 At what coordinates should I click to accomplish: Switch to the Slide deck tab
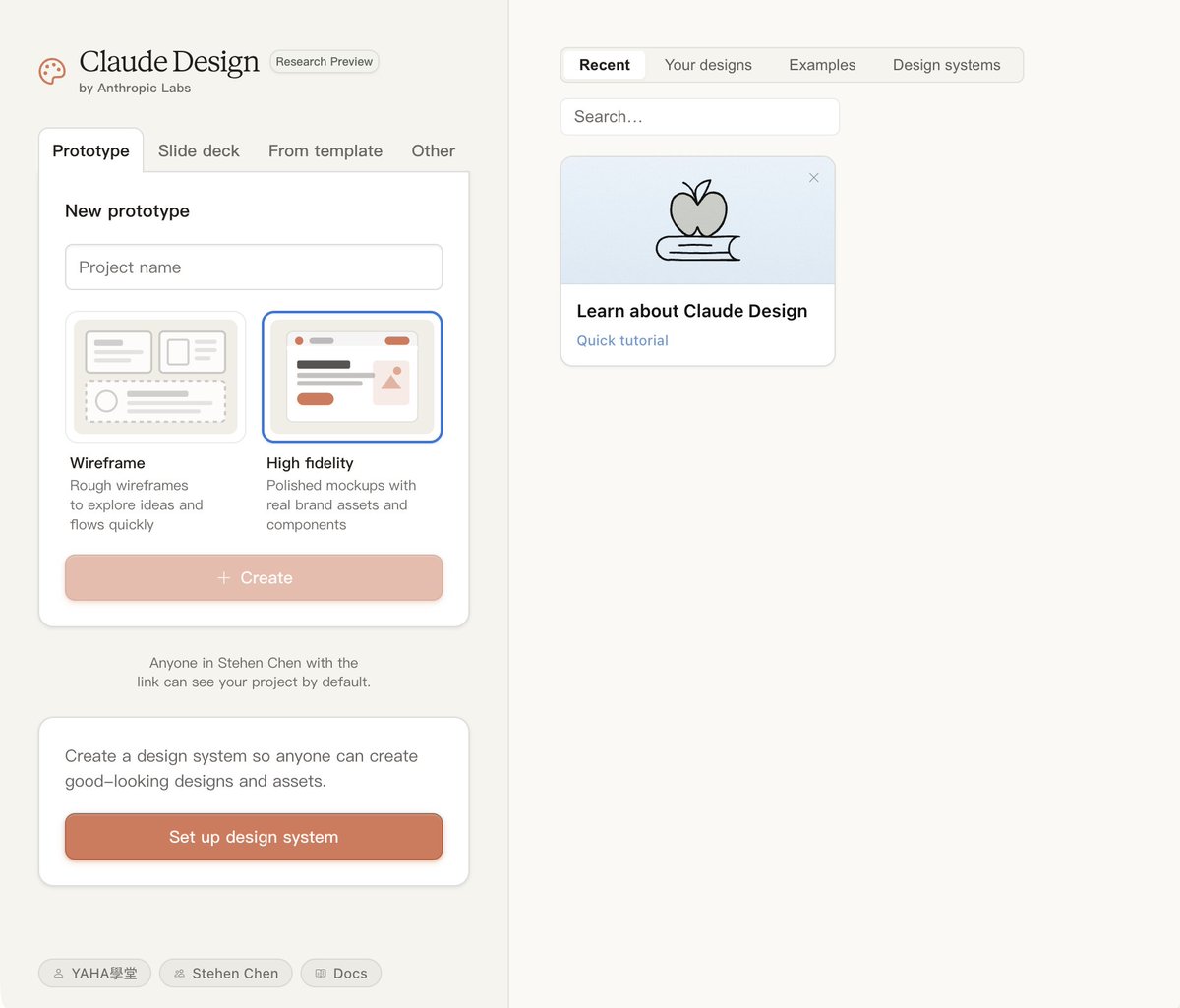tap(199, 150)
